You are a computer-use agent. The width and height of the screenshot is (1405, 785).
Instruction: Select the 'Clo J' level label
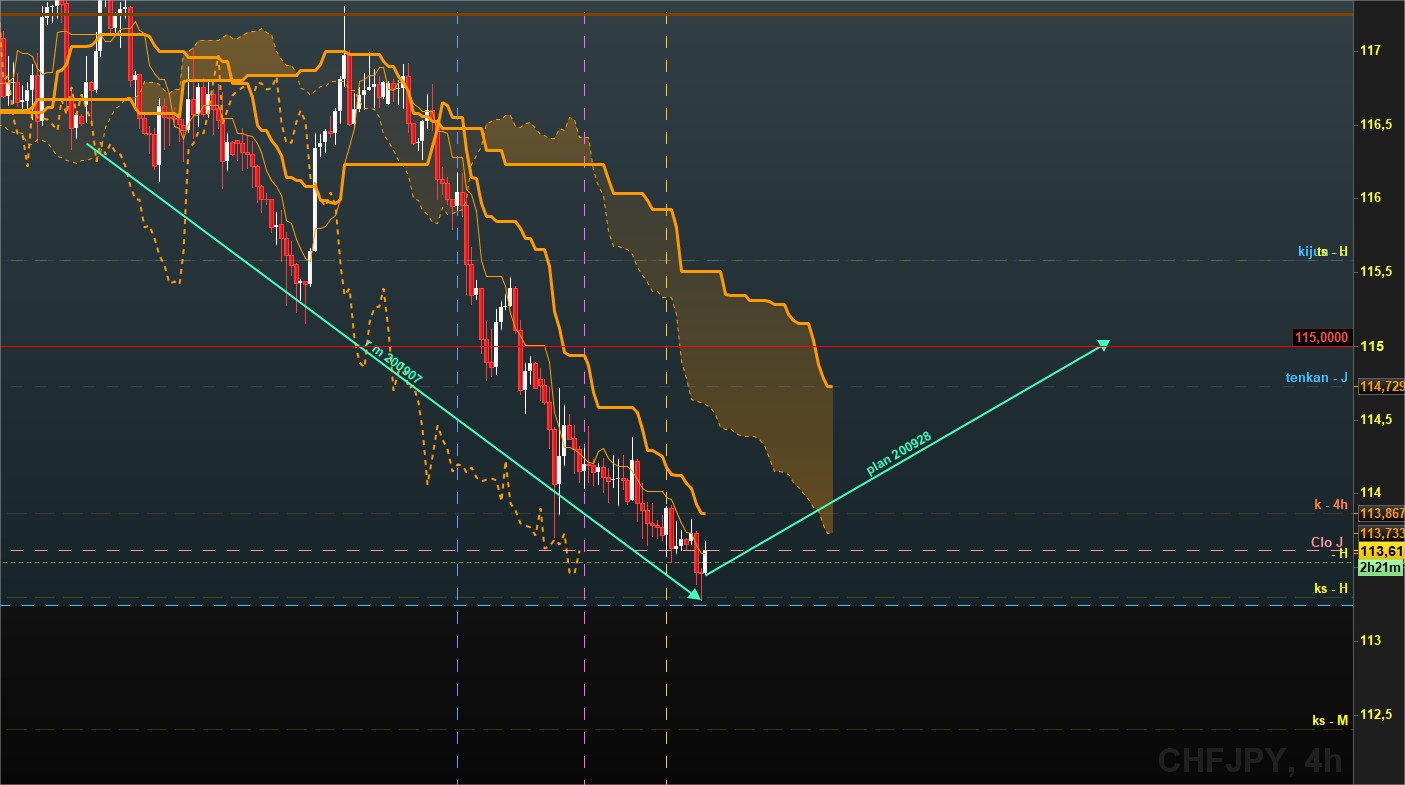pyautogui.click(x=1327, y=542)
